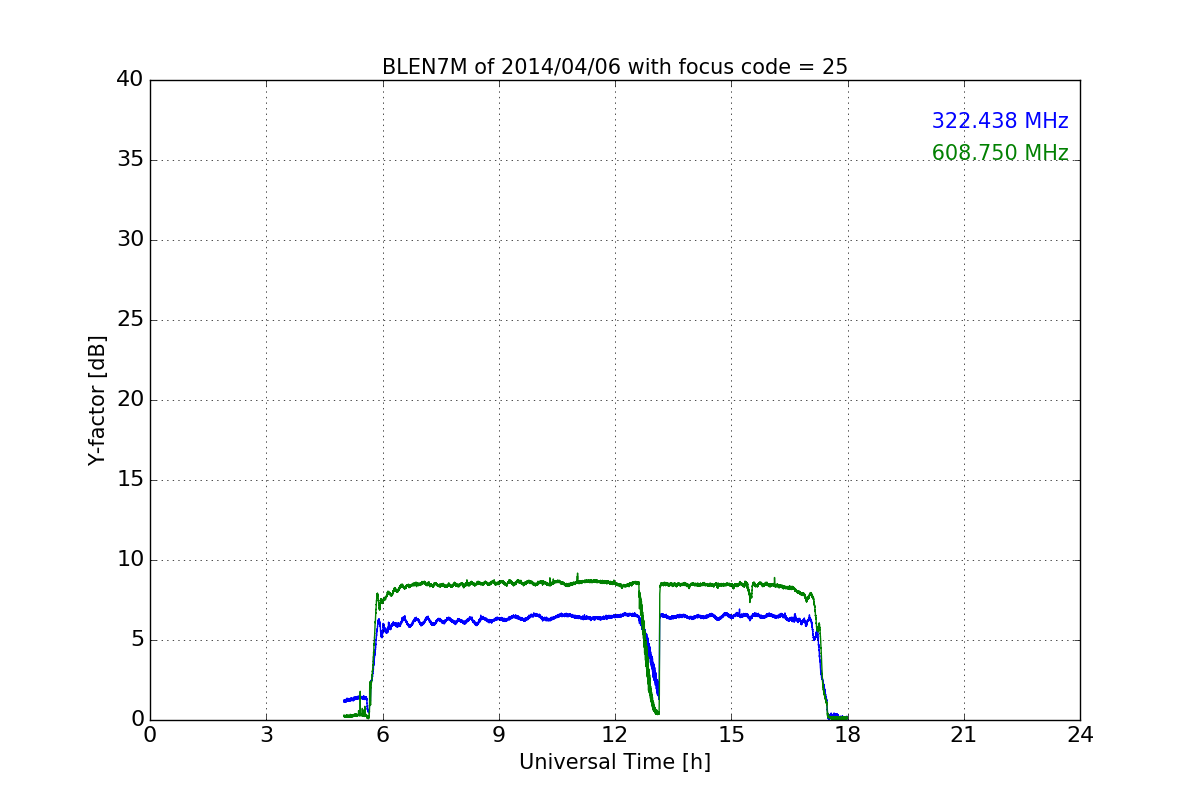Click y-axis tick label 35
The width and height of the screenshot is (1200, 800).
point(130,160)
